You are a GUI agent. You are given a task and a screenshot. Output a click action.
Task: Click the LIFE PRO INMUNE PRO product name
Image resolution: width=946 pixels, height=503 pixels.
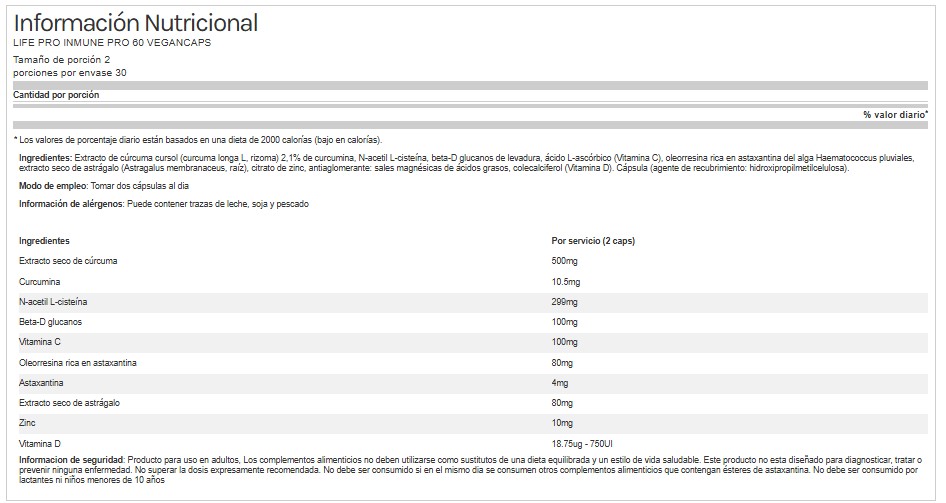coord(112,43)
